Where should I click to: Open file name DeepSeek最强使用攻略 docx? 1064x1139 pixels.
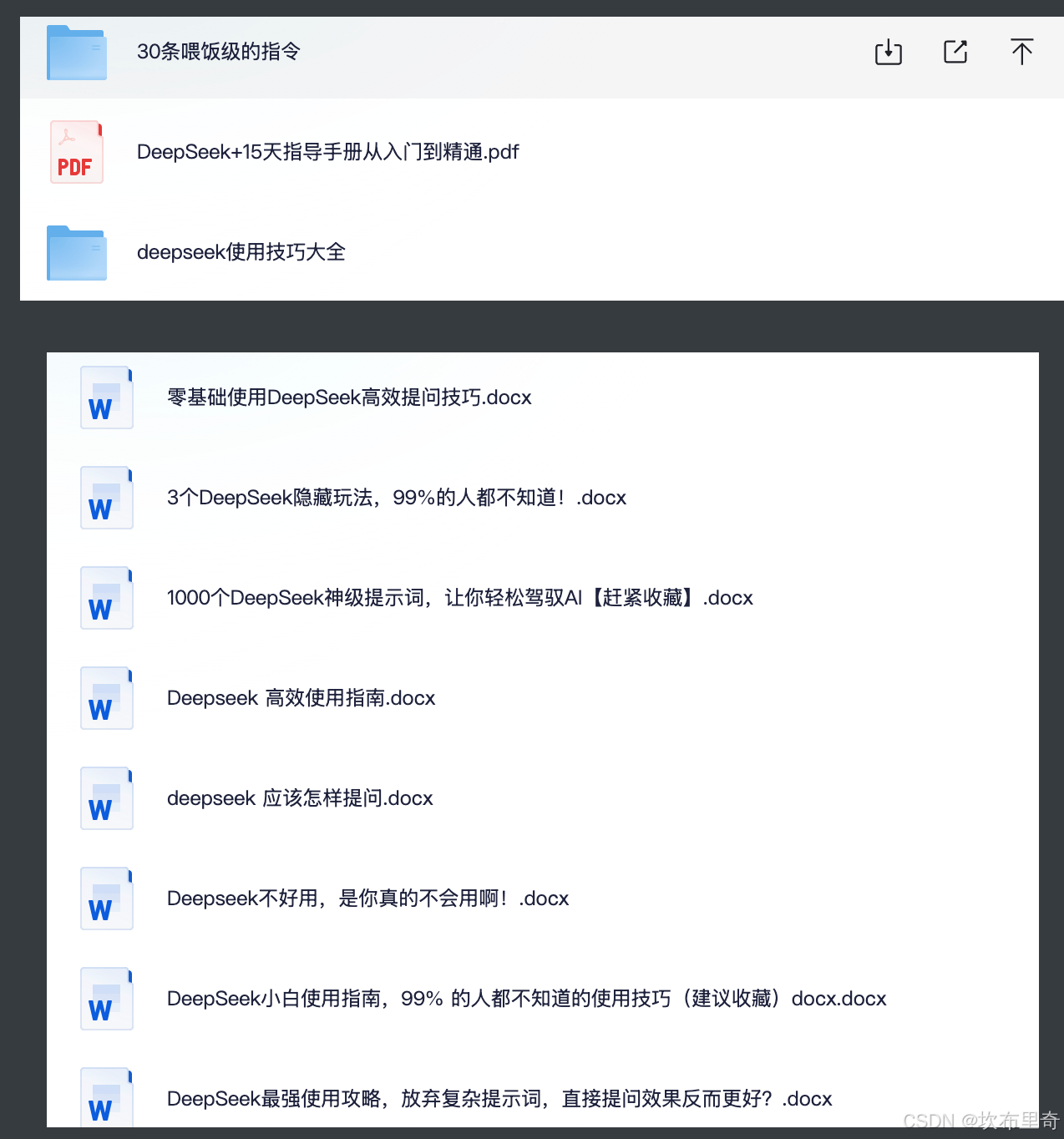499,1099
